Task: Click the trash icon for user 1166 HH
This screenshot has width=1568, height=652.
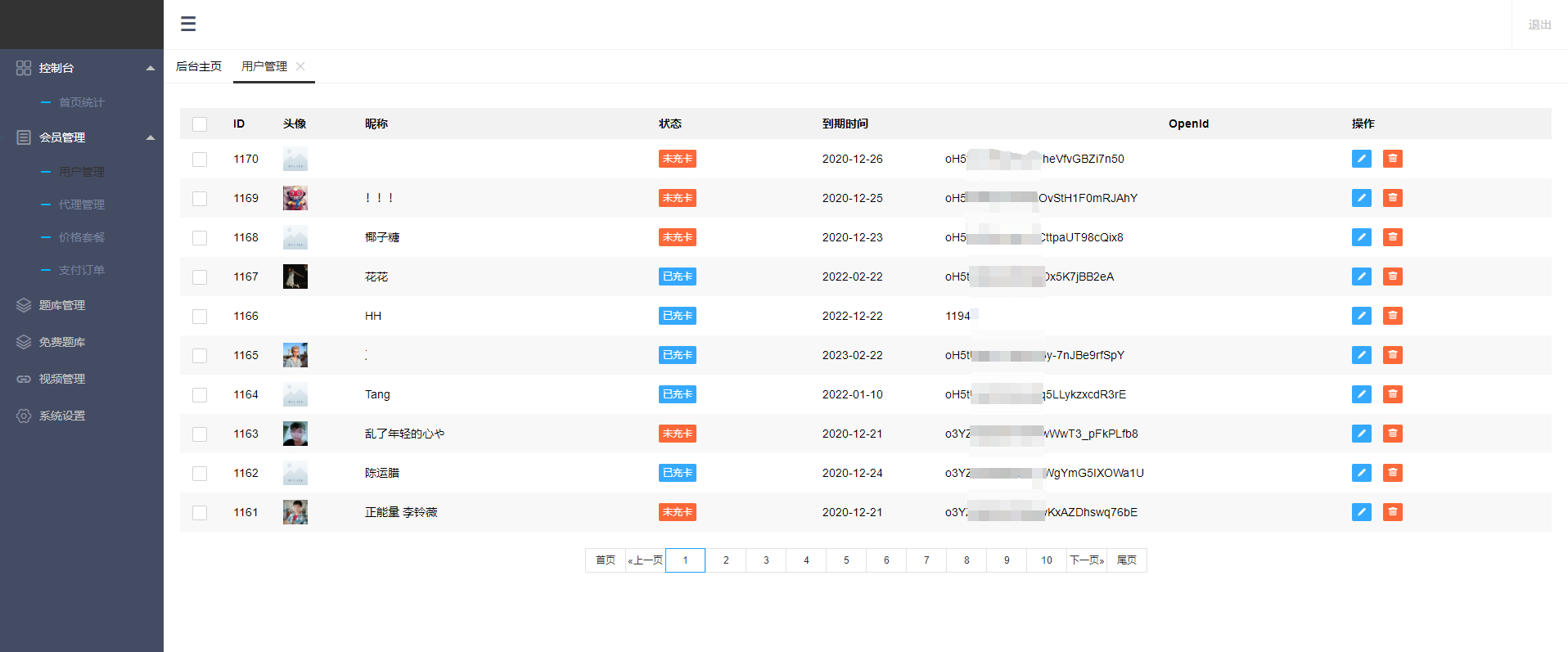Action: (1392, 316)
